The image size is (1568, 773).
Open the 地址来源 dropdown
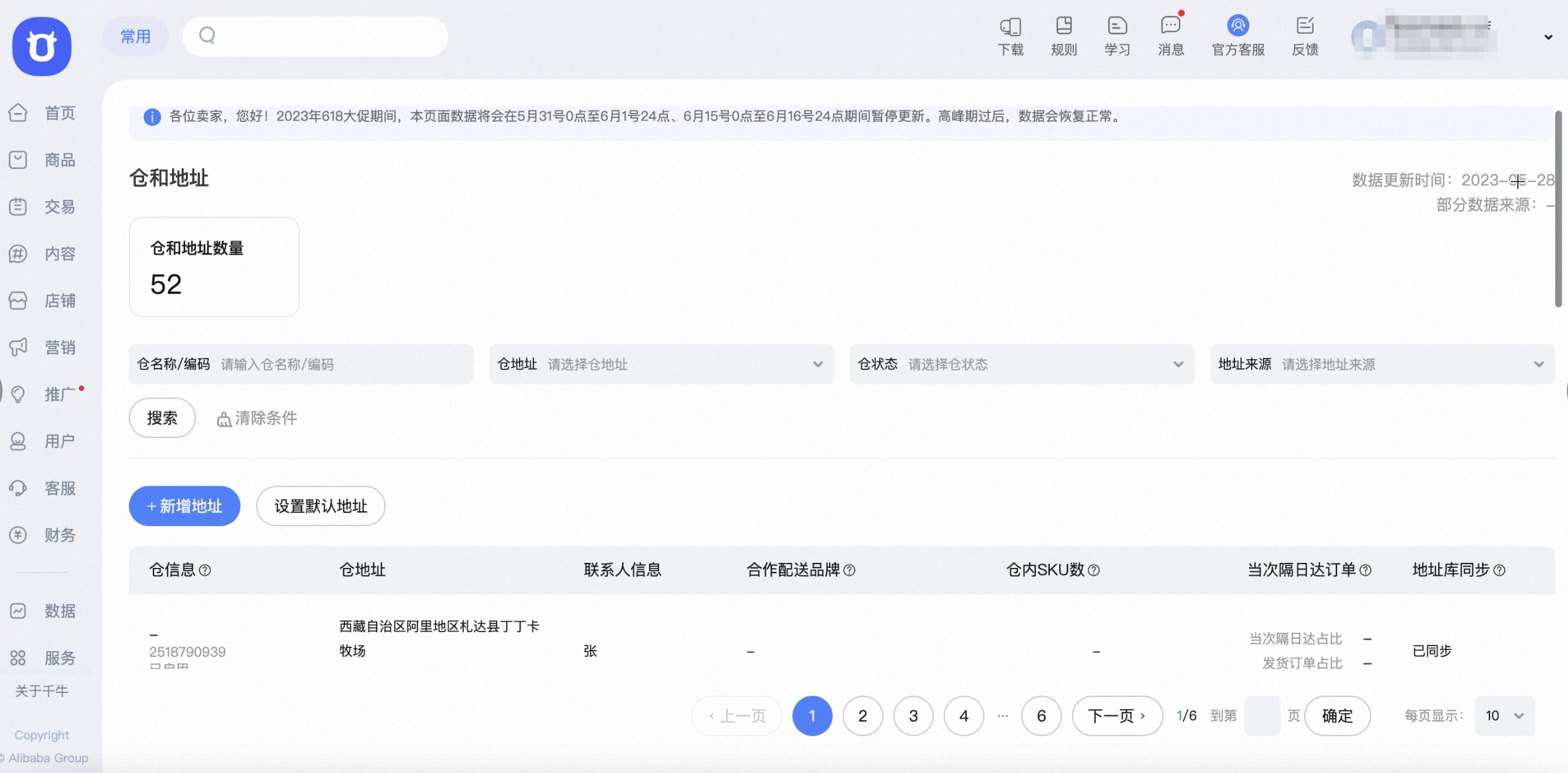(x=1382, y=364)
